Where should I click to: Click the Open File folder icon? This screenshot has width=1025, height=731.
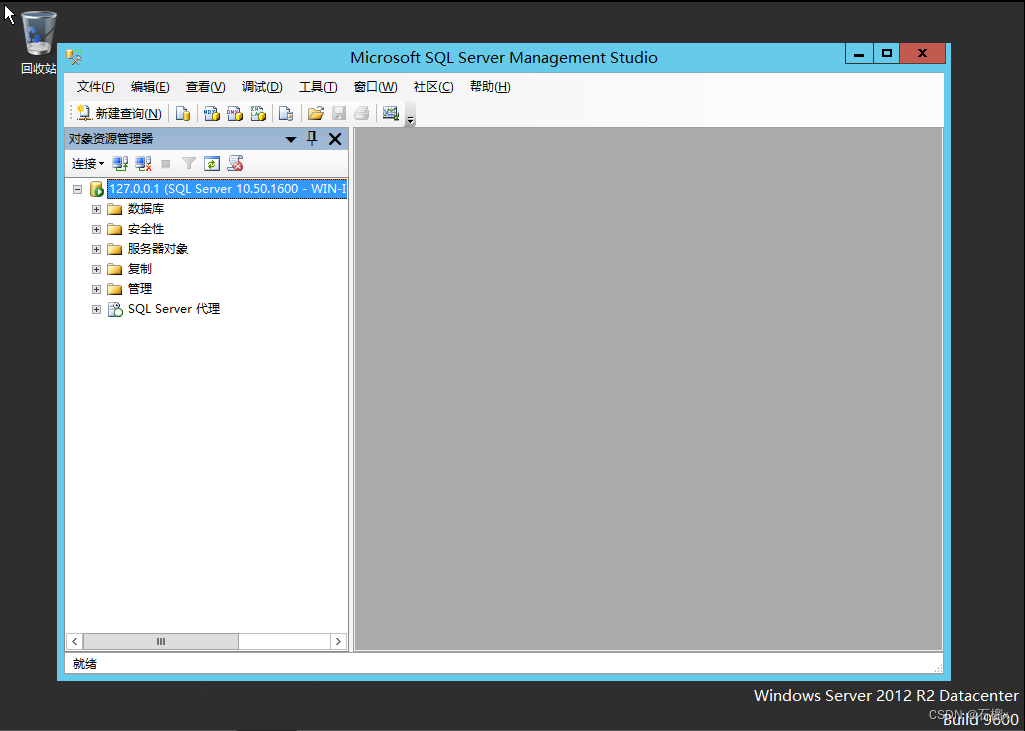[316, 113]
